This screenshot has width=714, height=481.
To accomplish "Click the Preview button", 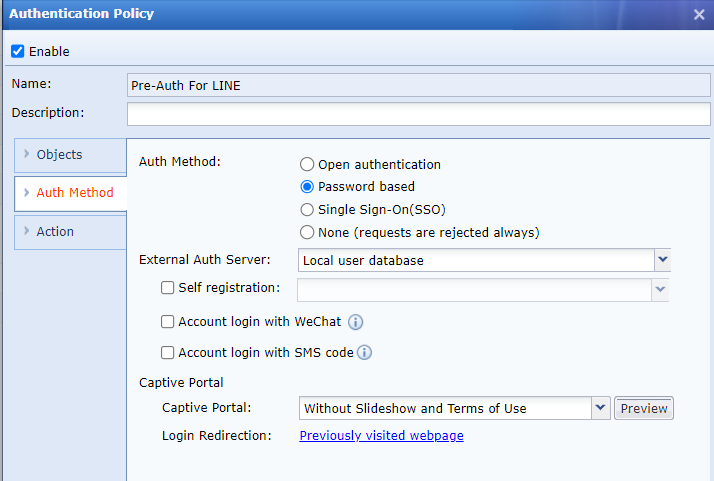I will (643, 408).
